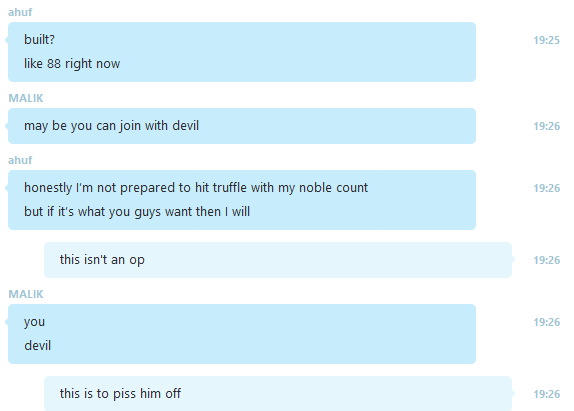574x411 pixels.
Task: Select the 'may be you can join with devil' message
Action: click(x=242, y=126)
